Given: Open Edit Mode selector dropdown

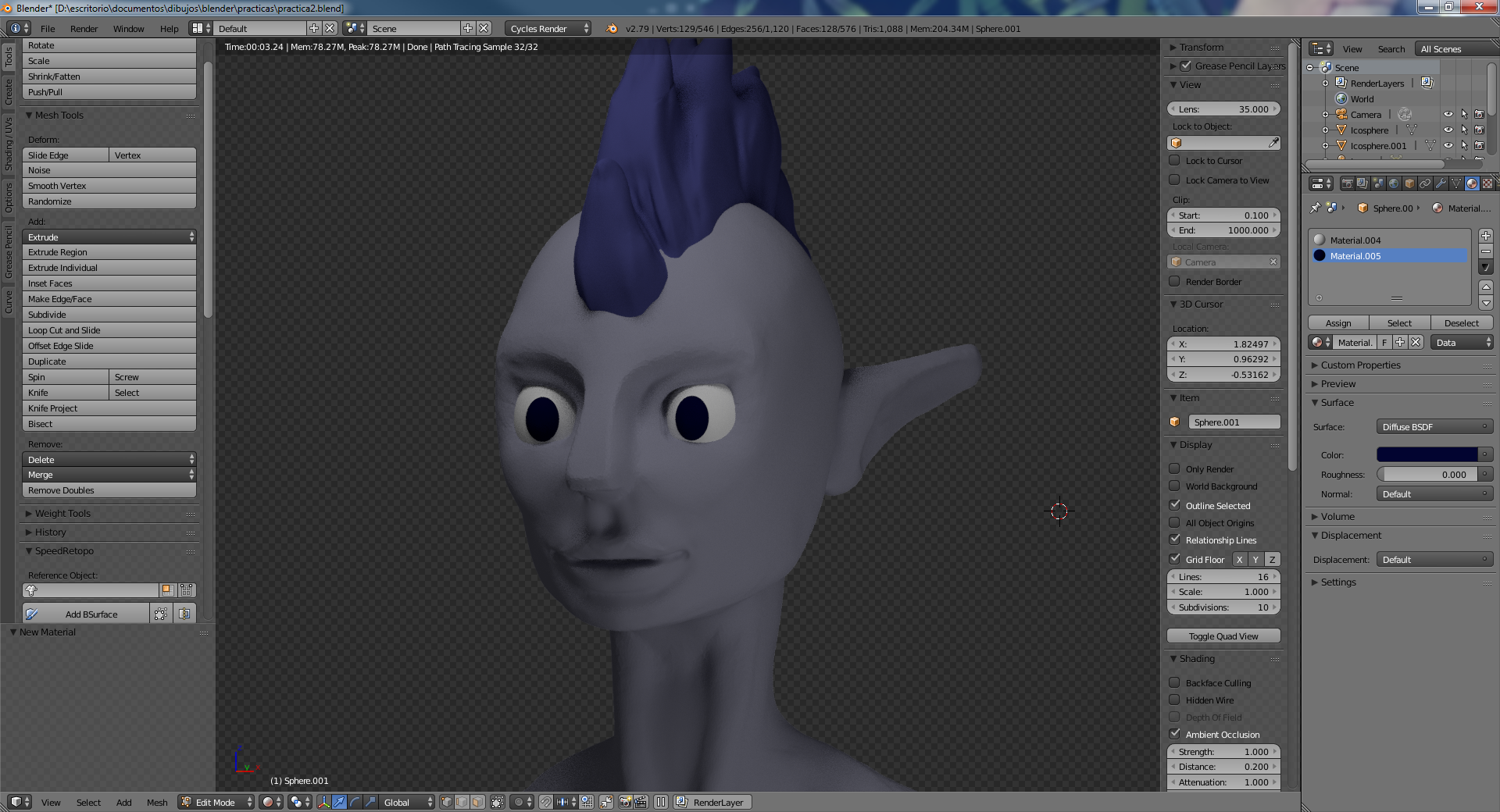Looking at the screenshot, I should 216,802.
